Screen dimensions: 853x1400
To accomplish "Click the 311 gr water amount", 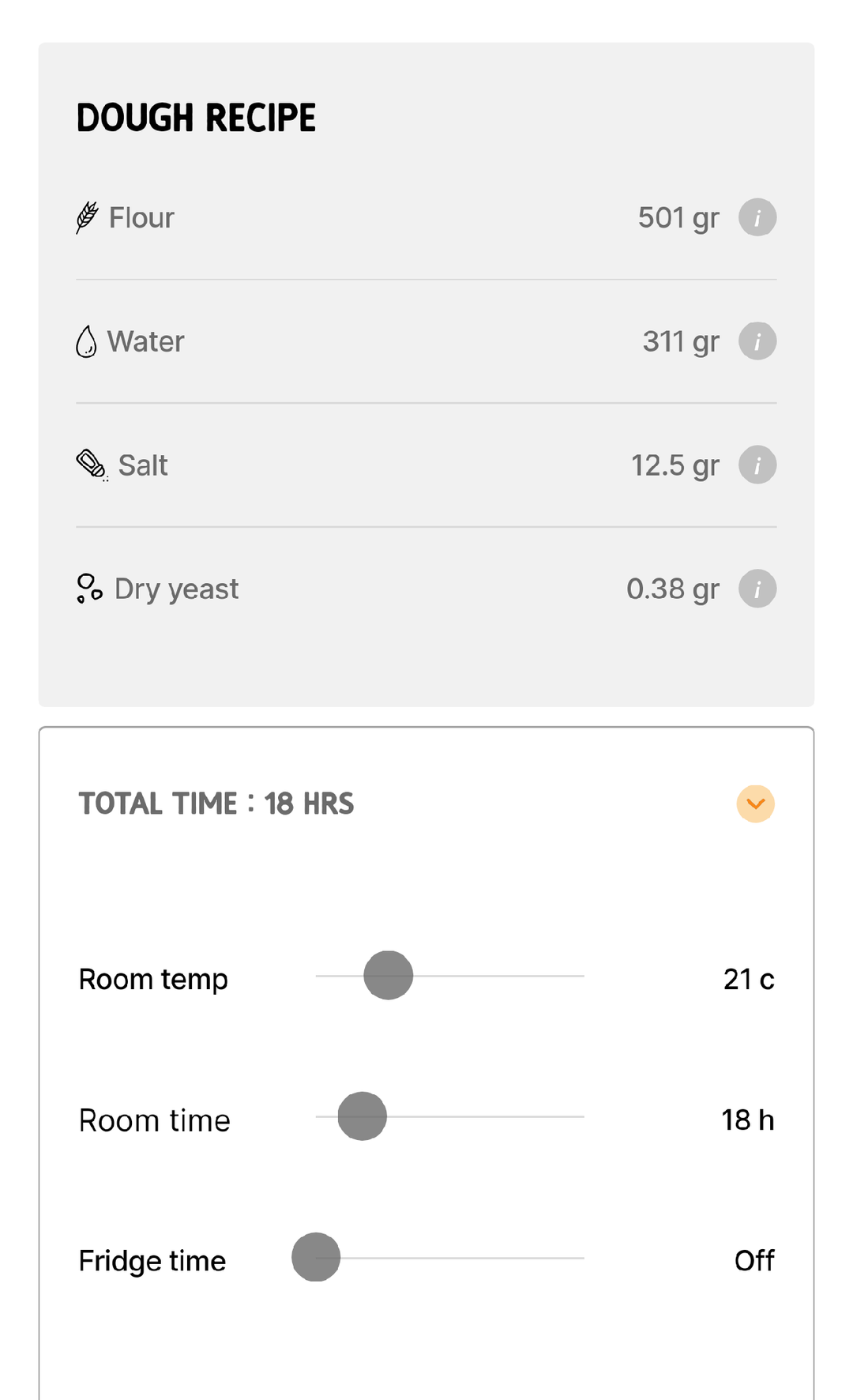I will coord(681,342).
